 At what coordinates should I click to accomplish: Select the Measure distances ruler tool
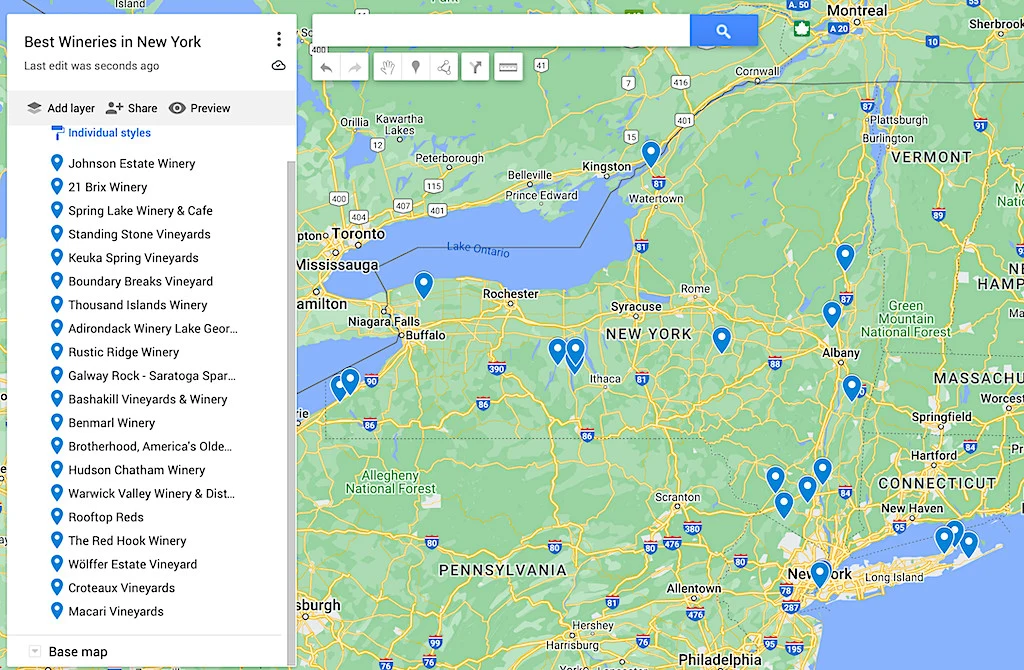pyautogui.click(x=508, y=67)
